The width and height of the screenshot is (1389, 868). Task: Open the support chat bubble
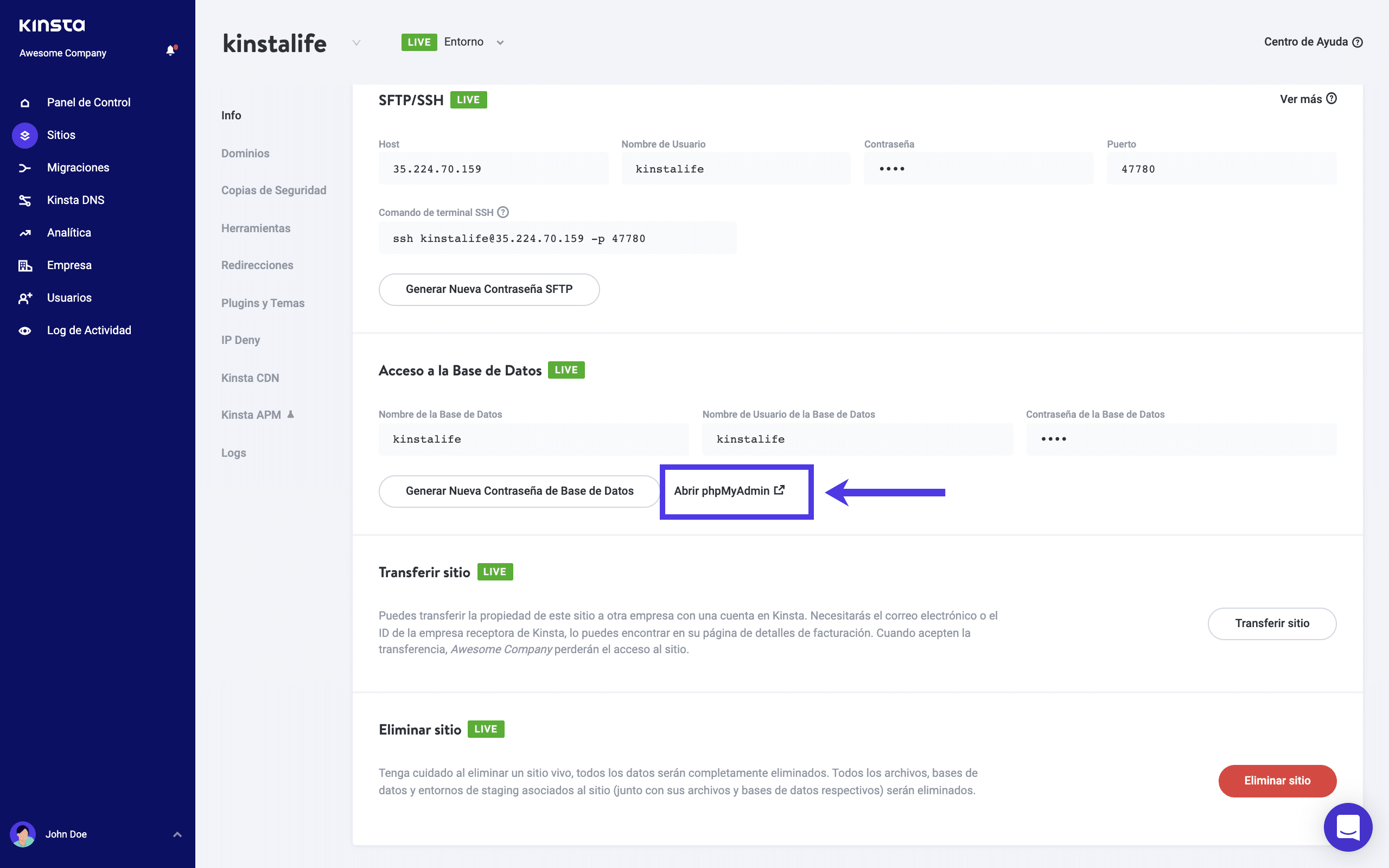coord(1348,827)
